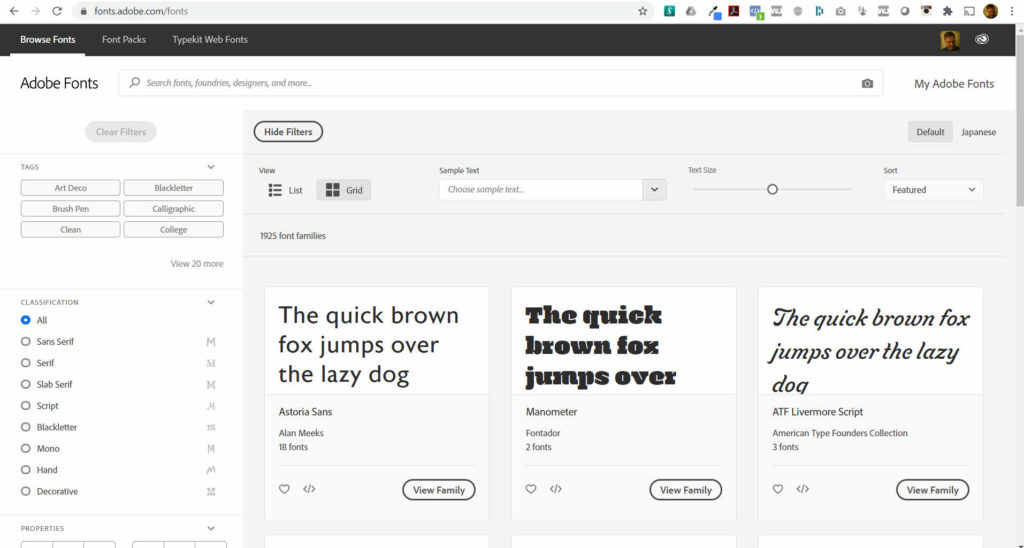Bookmark this page with the star icon
Image resolution: width=1024 pixels, height=548 pixels.
[x=643, y=11]
